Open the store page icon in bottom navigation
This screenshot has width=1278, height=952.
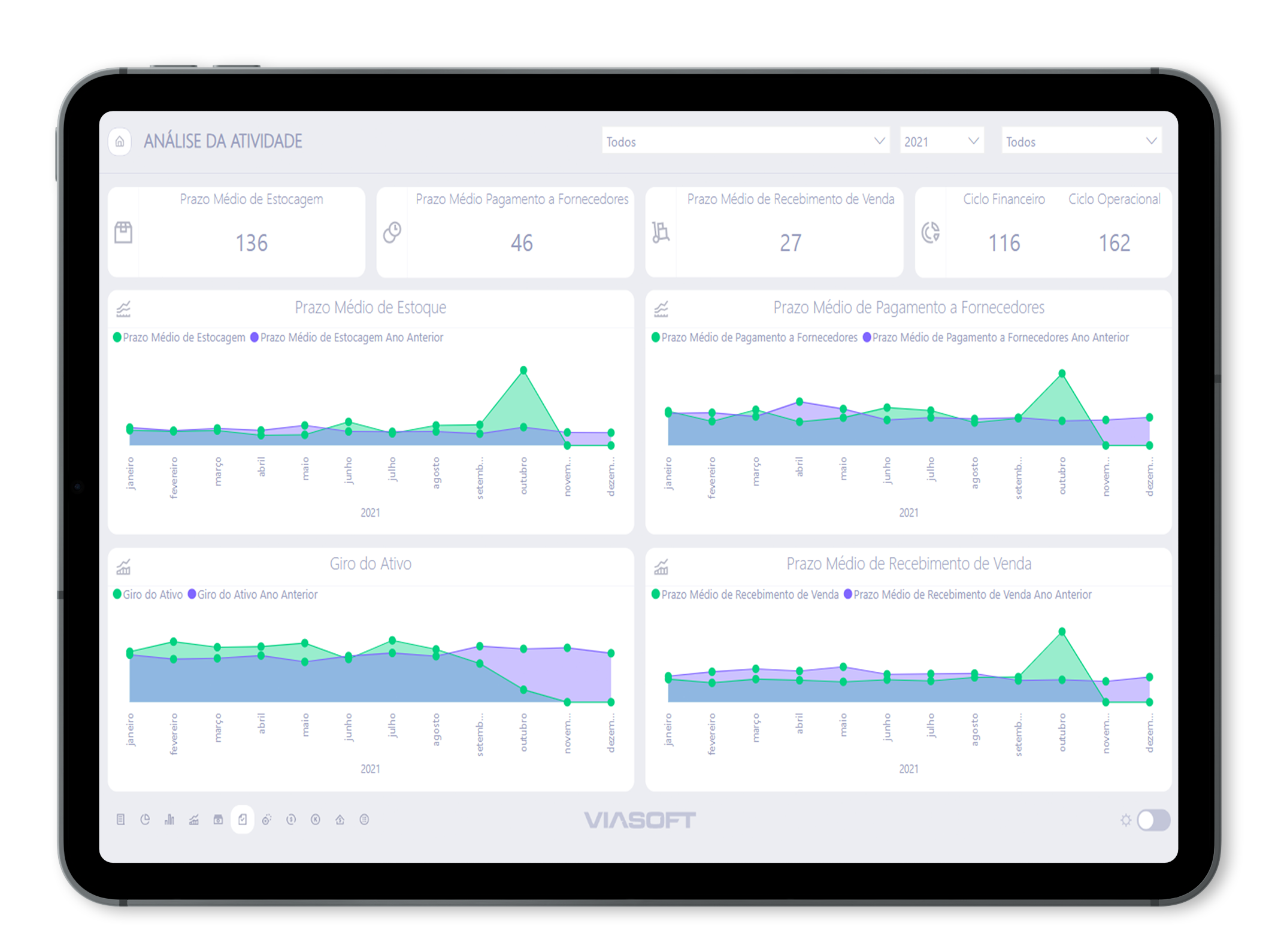click(x=218, y=820)
